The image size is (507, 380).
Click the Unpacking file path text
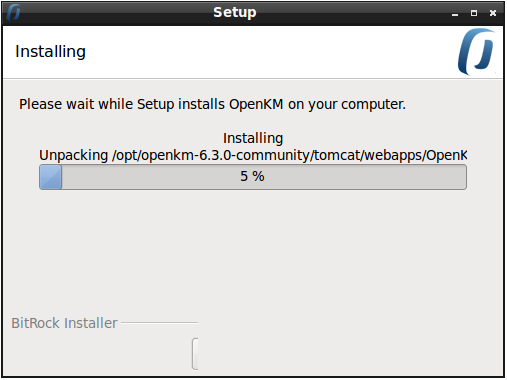tap(253, 155)
